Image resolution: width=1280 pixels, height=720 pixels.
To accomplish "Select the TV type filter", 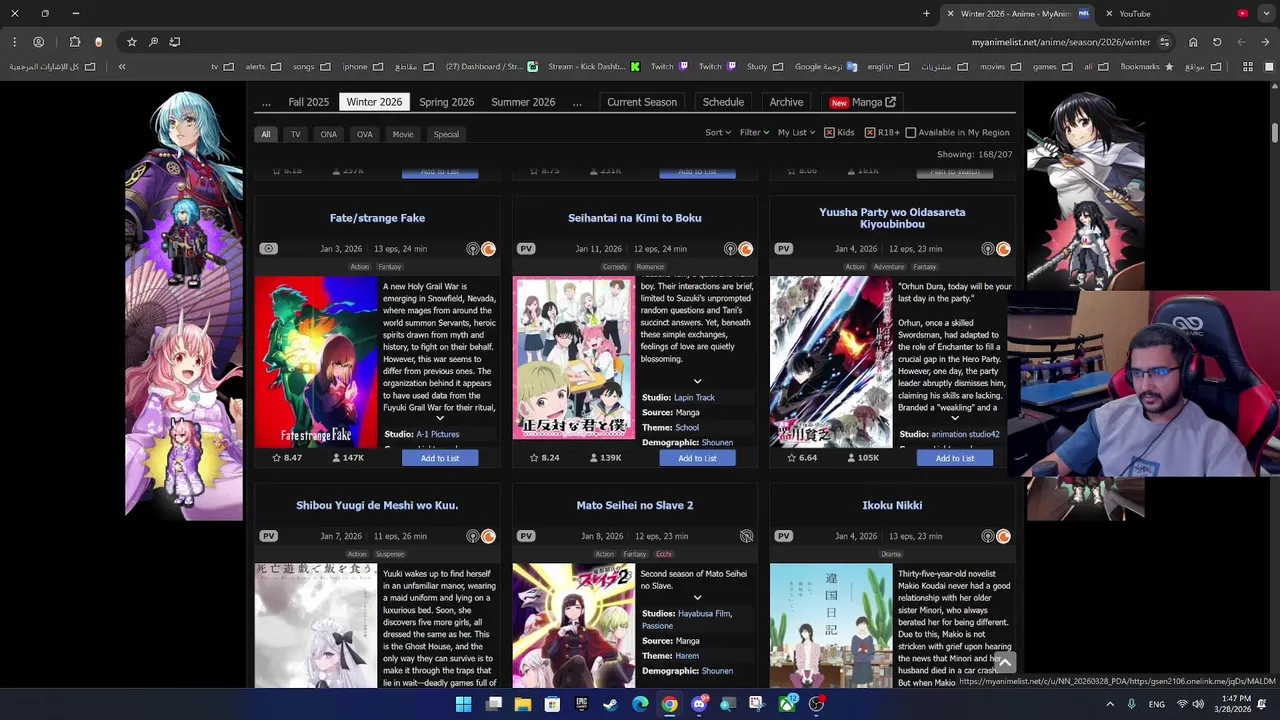I will (x=295, y=134).
